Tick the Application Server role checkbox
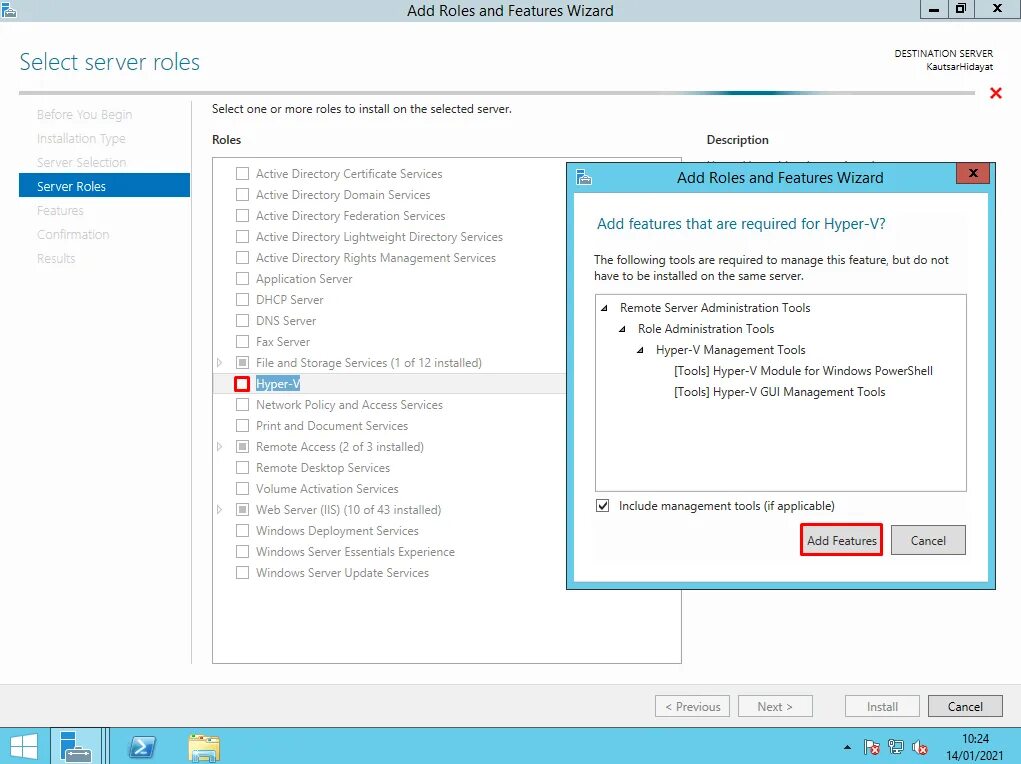Image resolution: width=1021 pixels, height=764 pixels. 242,279
